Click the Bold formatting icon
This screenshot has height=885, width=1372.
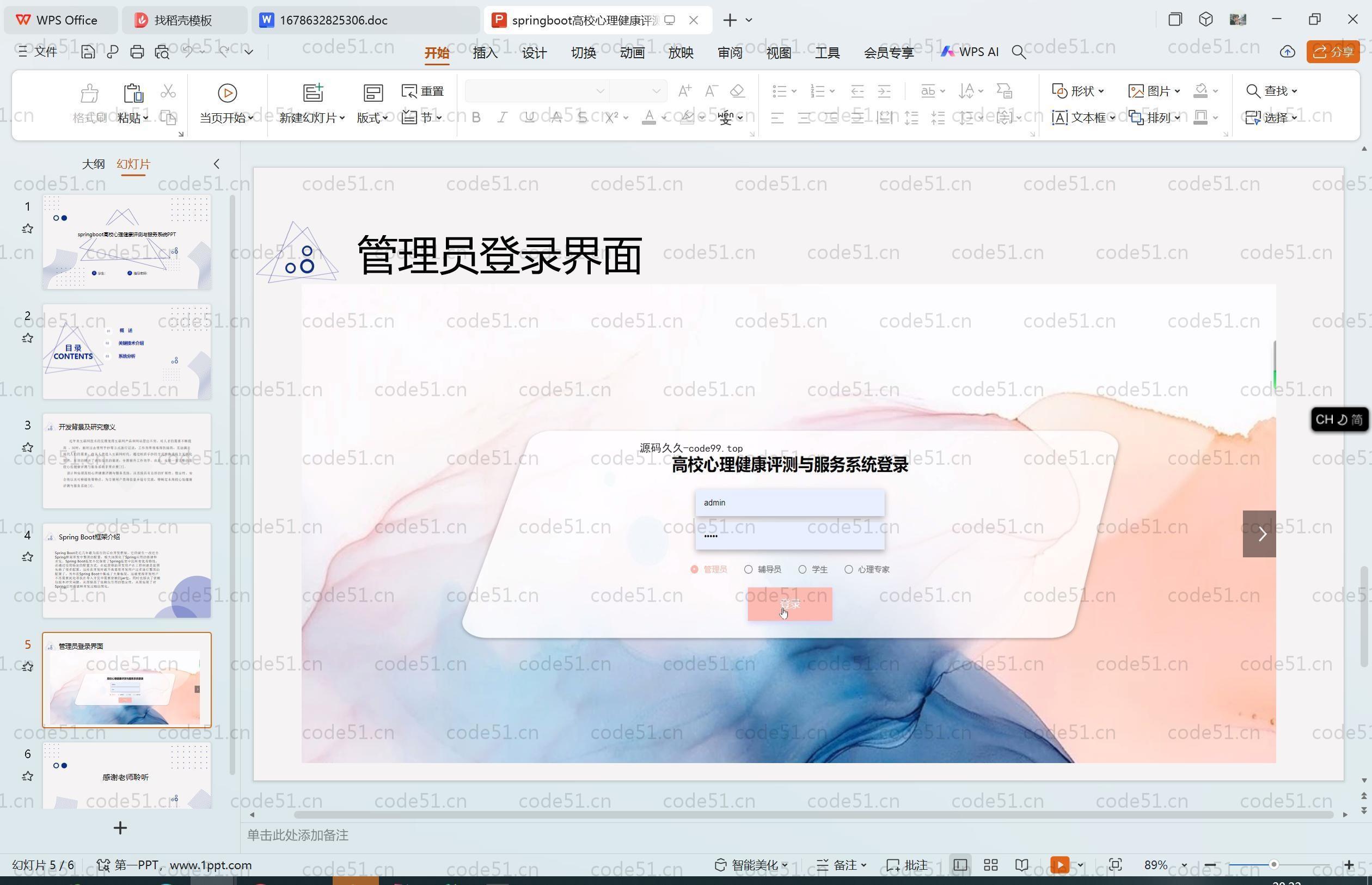[x=476, y=118]
